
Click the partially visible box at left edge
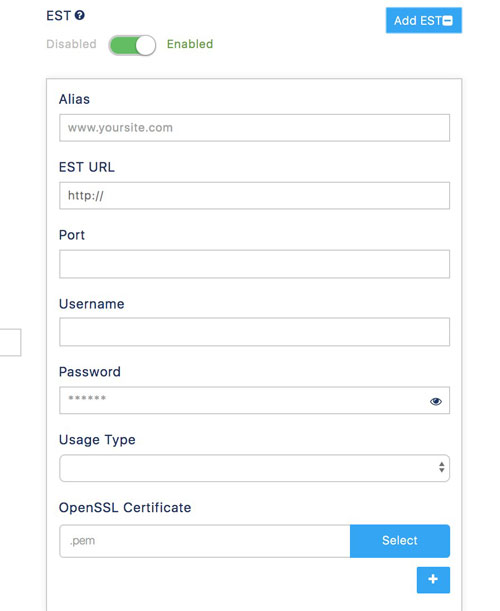(10, 343)
